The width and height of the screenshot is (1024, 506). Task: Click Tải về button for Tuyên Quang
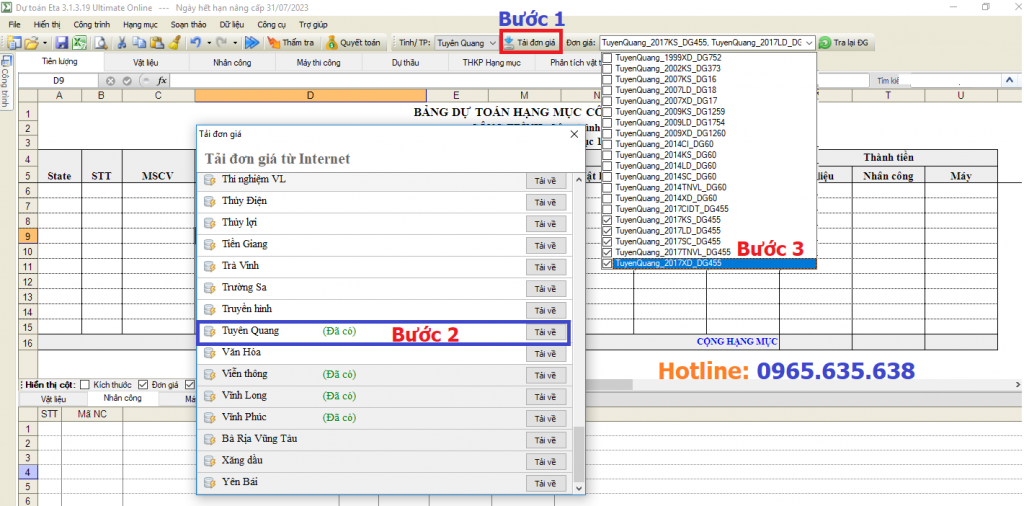[545, 332]
